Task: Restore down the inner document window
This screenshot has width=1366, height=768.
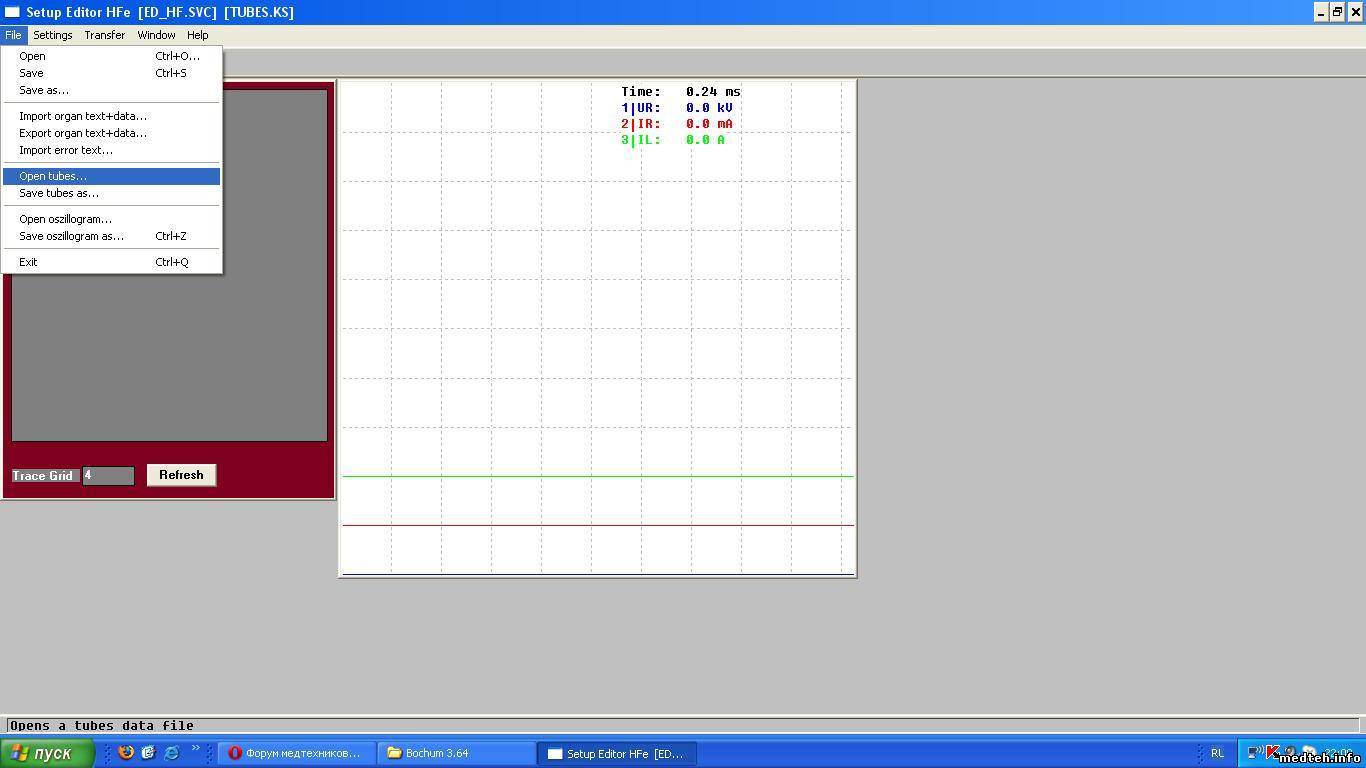Action: point(1337,12)
